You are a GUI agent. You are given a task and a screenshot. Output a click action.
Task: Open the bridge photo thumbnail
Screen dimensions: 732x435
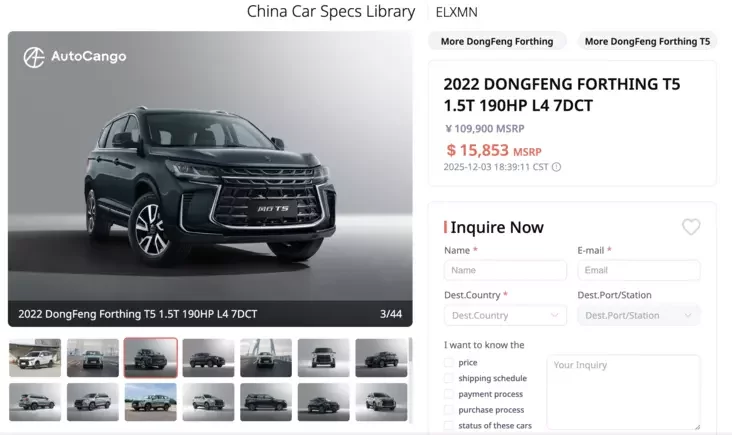coord(266,358)
